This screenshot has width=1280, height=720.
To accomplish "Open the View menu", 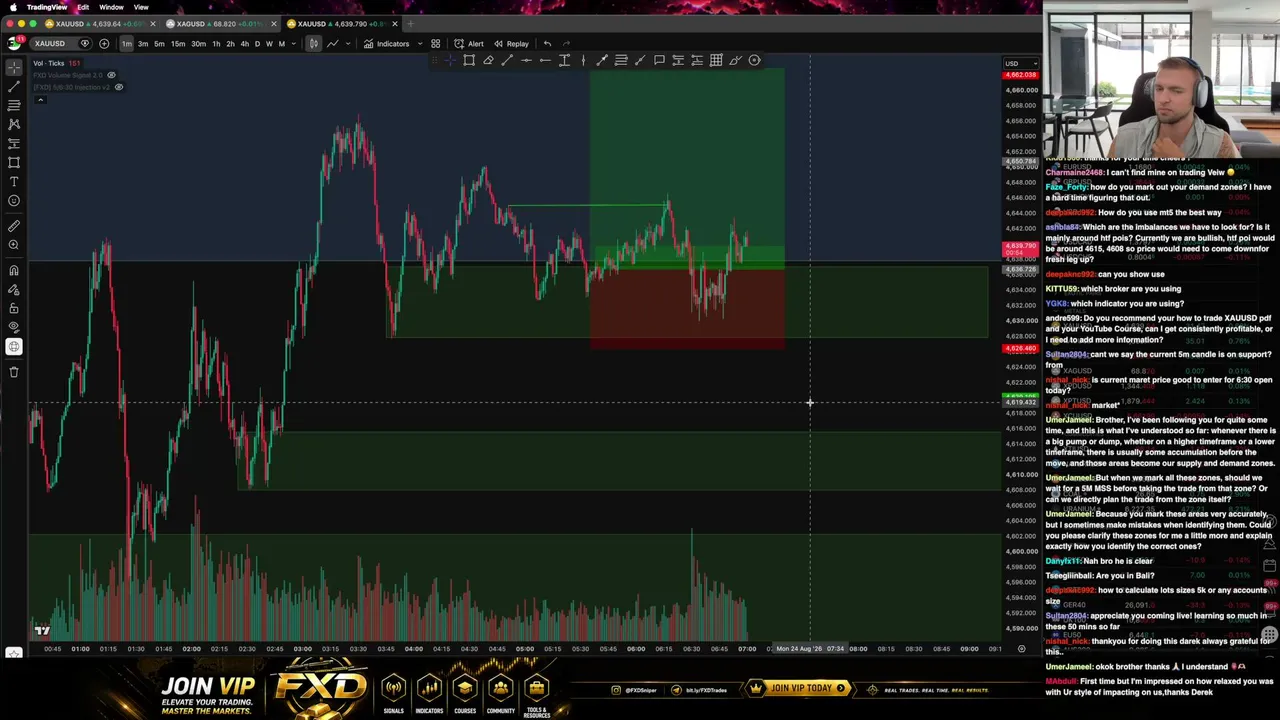I will (x=141, y=7).
